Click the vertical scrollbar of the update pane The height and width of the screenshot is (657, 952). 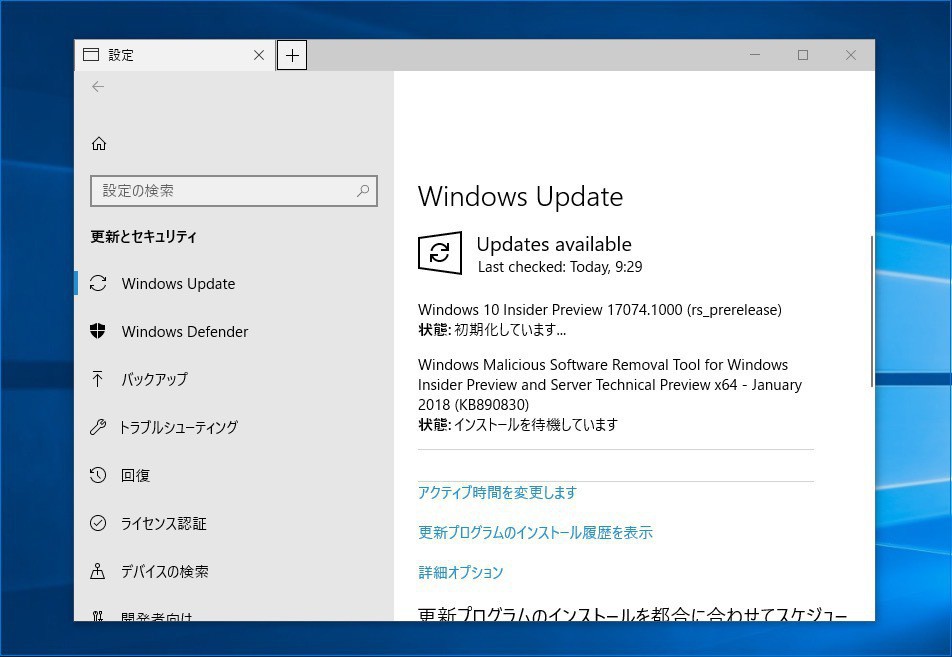(x=872, y=311)
